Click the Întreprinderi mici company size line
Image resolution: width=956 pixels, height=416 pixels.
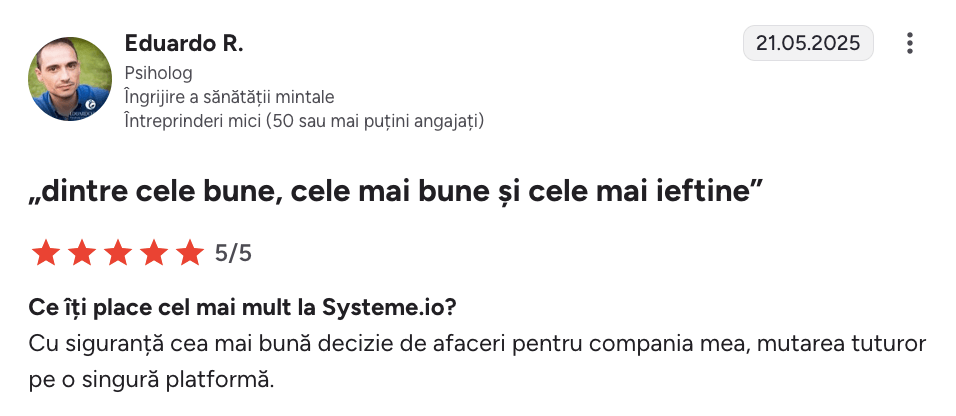304,121
